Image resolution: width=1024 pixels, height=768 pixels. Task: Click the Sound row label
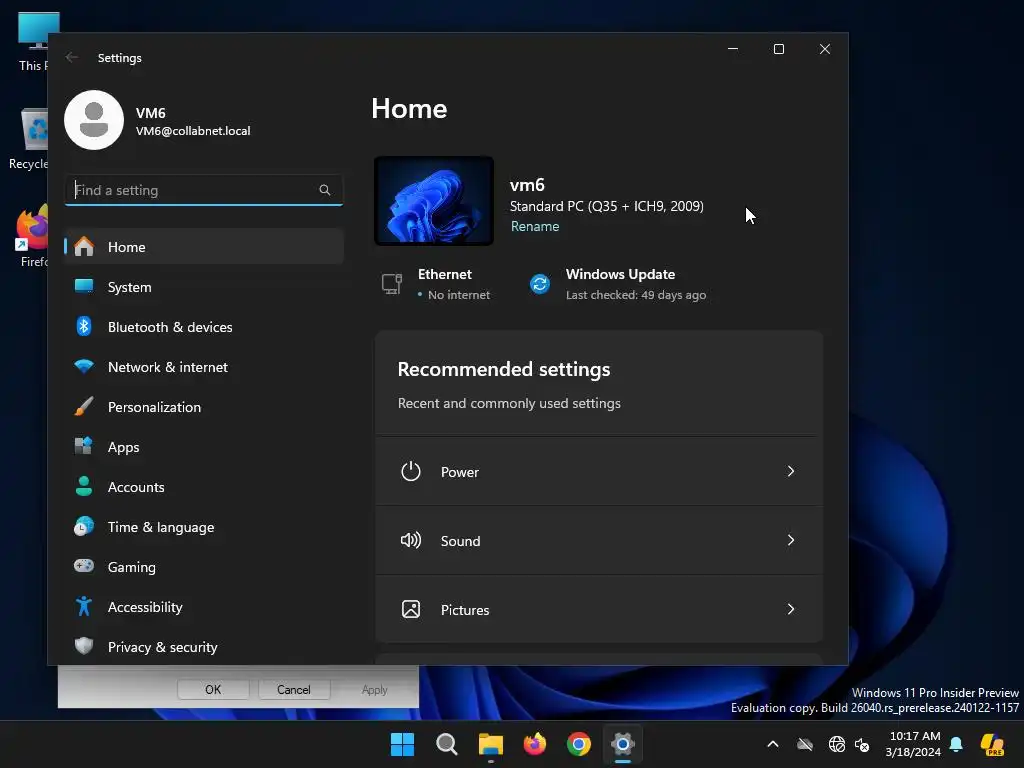[460, 541]
